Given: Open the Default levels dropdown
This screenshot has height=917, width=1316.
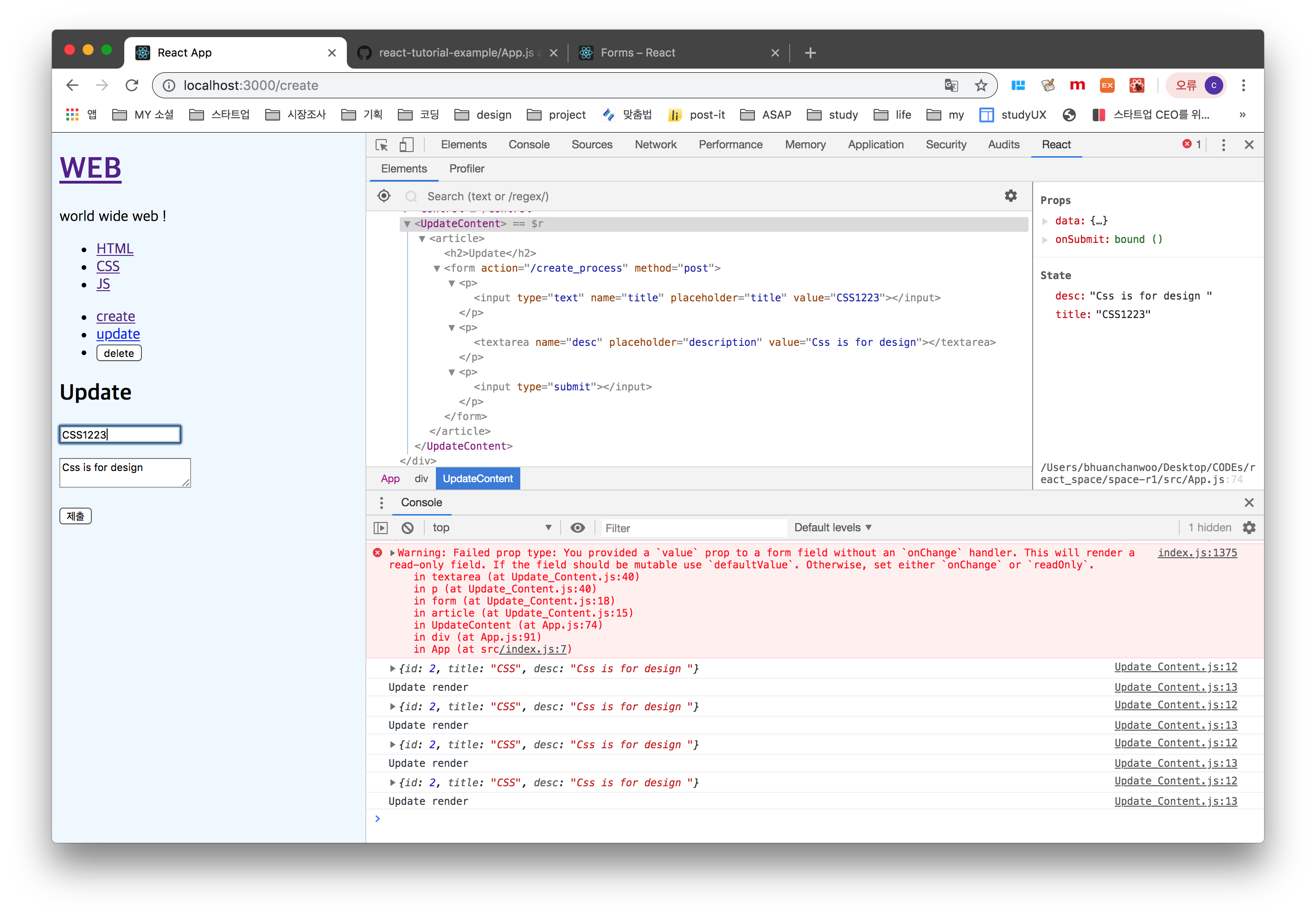Looking at the screenshot, I should [x=832, y=528].
